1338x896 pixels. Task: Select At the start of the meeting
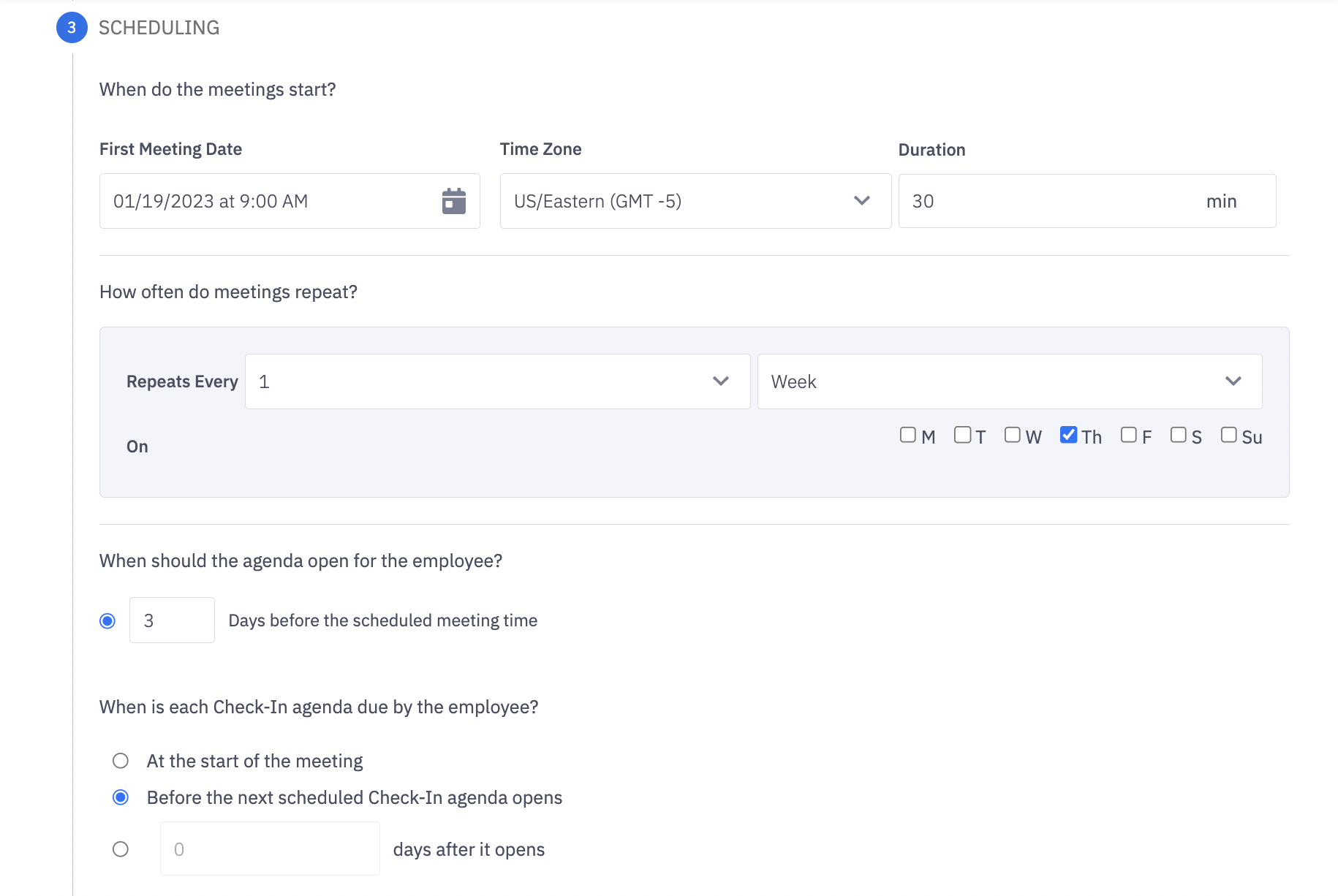pos(121,761)
